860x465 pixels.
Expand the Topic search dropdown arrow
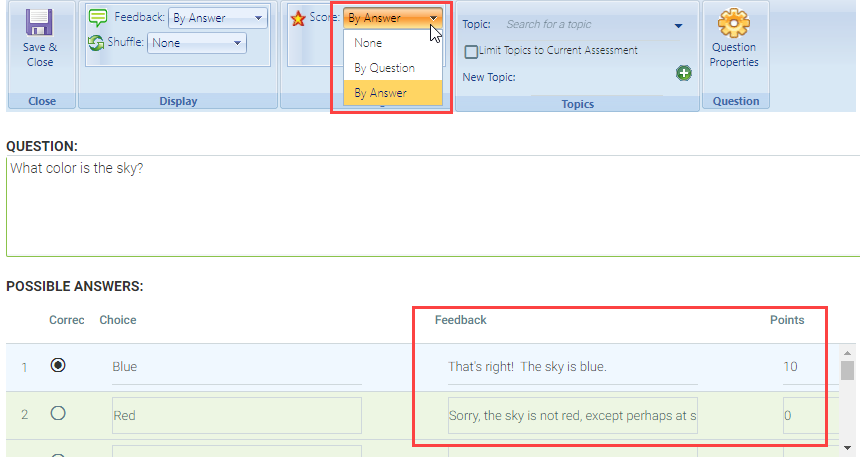[x=678, y=26]
